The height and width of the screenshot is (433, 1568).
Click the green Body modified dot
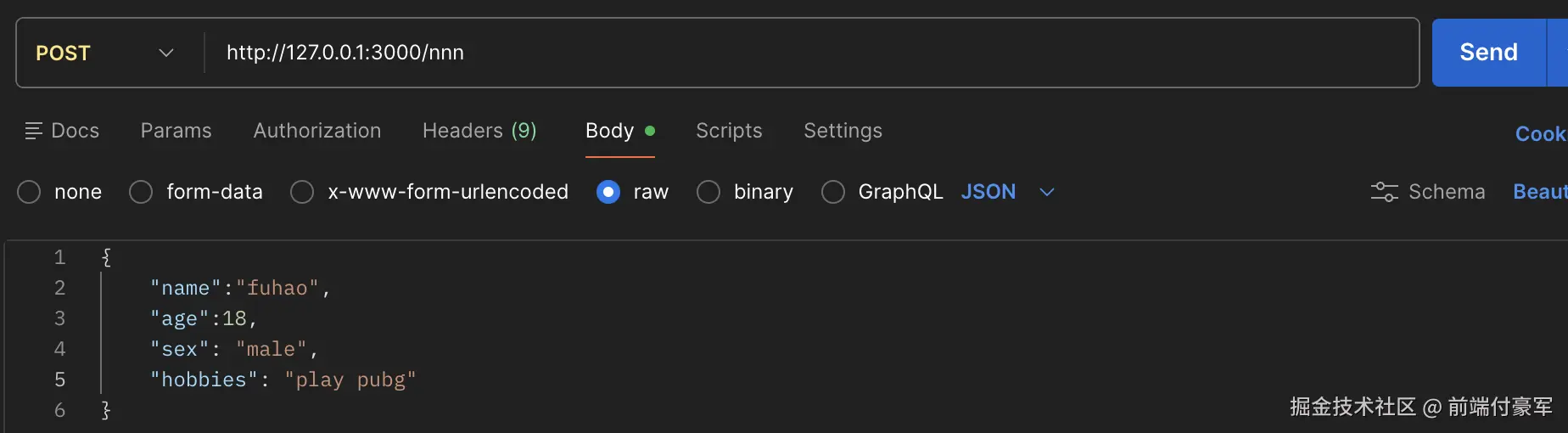coord(650,131)
